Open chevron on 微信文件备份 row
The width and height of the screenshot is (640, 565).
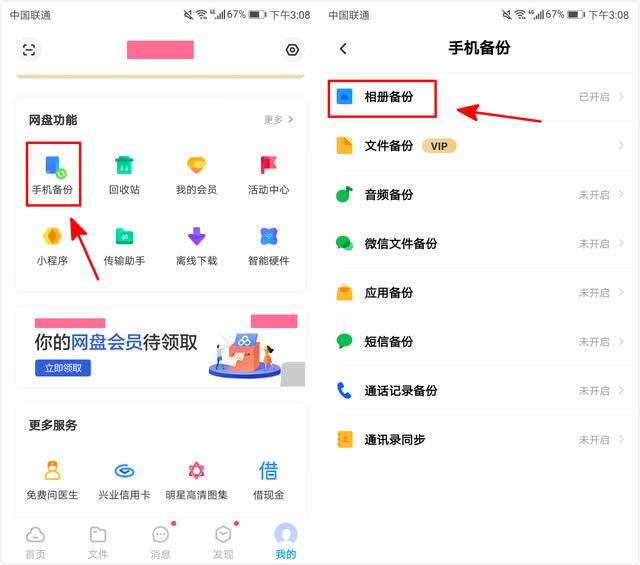tap(621, 243)
